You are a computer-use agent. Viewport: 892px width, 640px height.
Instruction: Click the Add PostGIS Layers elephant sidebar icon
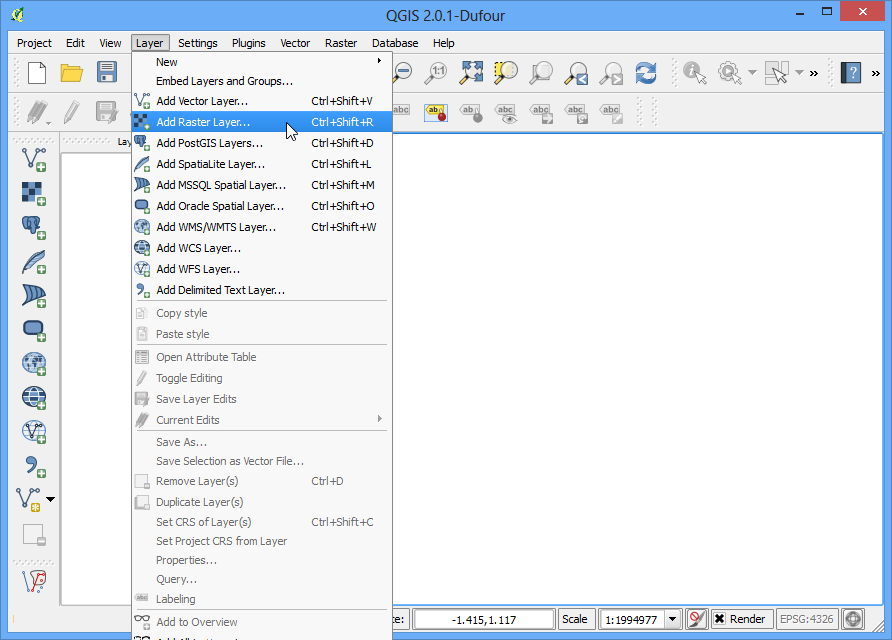click(x=34, y=228)
